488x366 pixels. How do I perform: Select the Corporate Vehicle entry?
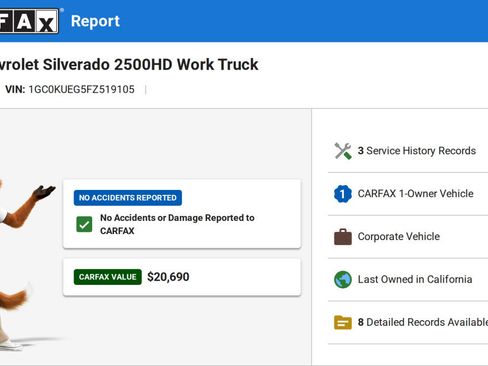point(399,236)
